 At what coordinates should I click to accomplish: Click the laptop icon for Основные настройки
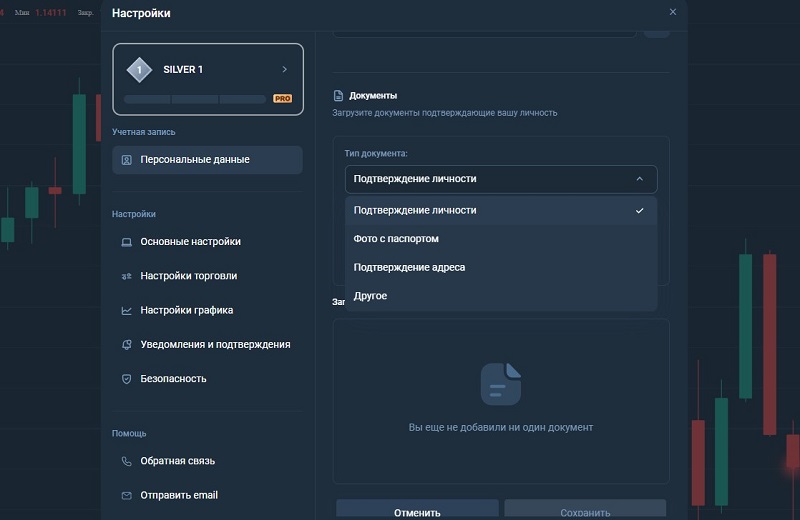pos(127,242)
